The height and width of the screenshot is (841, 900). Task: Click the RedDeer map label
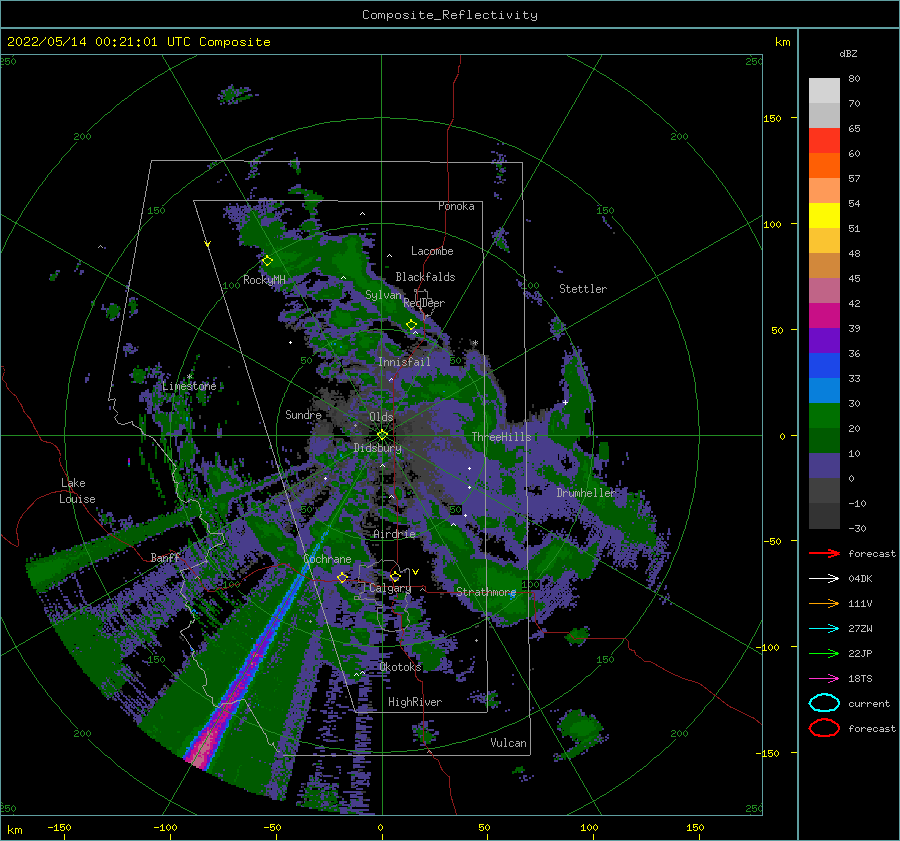point(424,303)
